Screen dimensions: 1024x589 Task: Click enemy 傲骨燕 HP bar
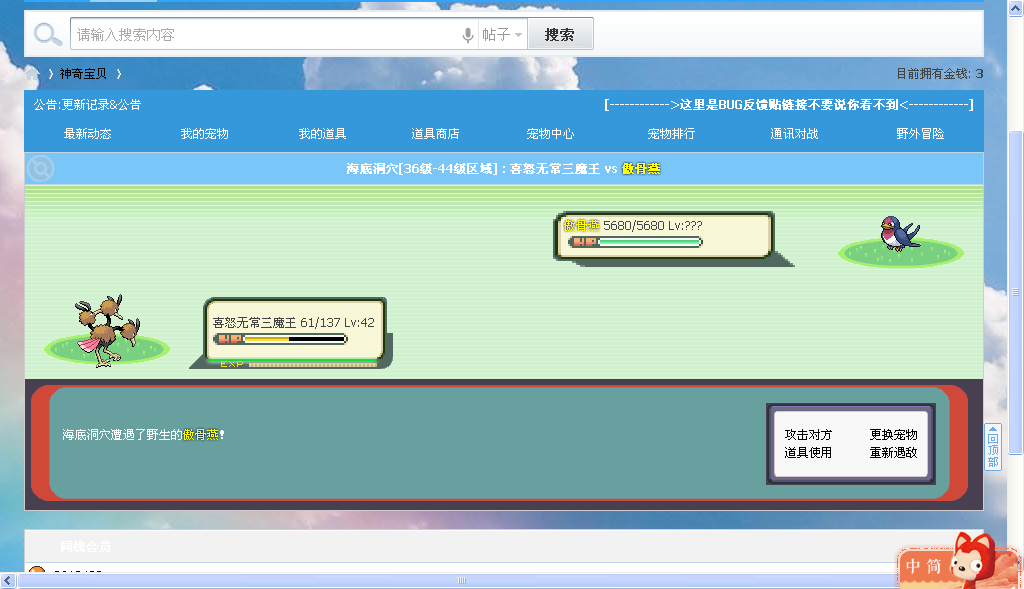(x=635, y=242)
